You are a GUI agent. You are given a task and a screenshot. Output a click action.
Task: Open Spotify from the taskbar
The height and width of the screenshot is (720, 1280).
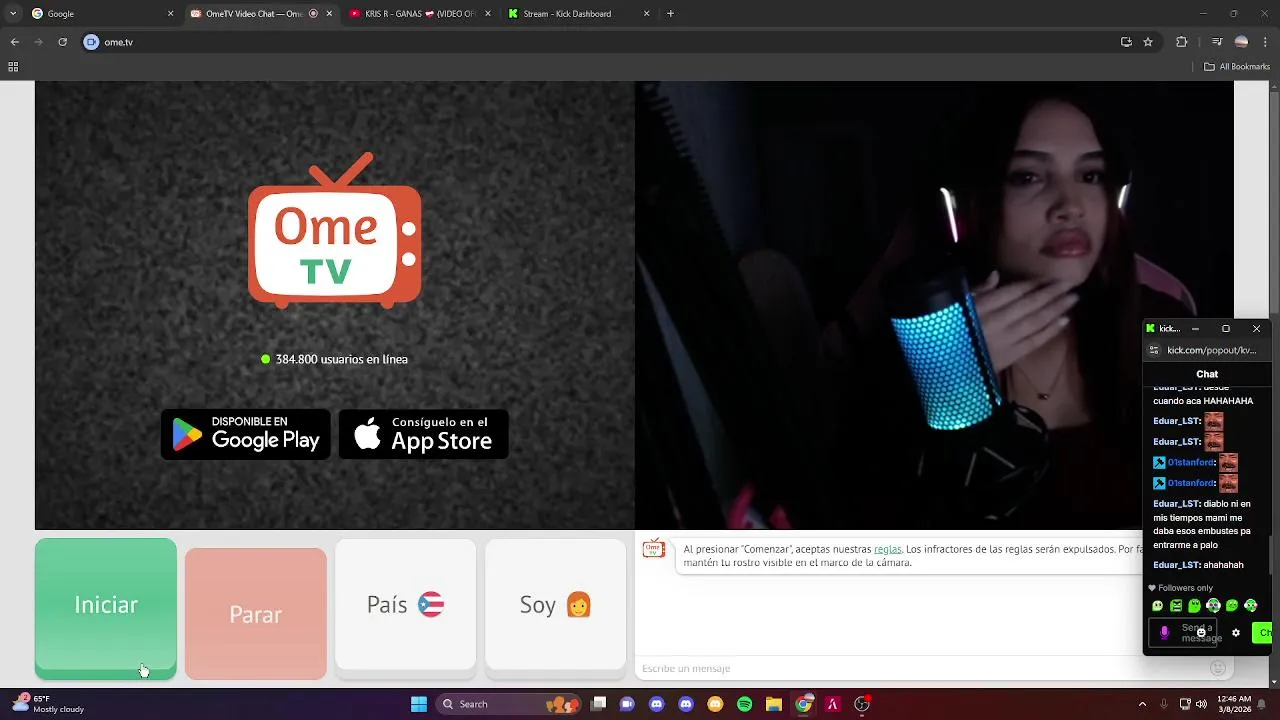pos(744,704)
